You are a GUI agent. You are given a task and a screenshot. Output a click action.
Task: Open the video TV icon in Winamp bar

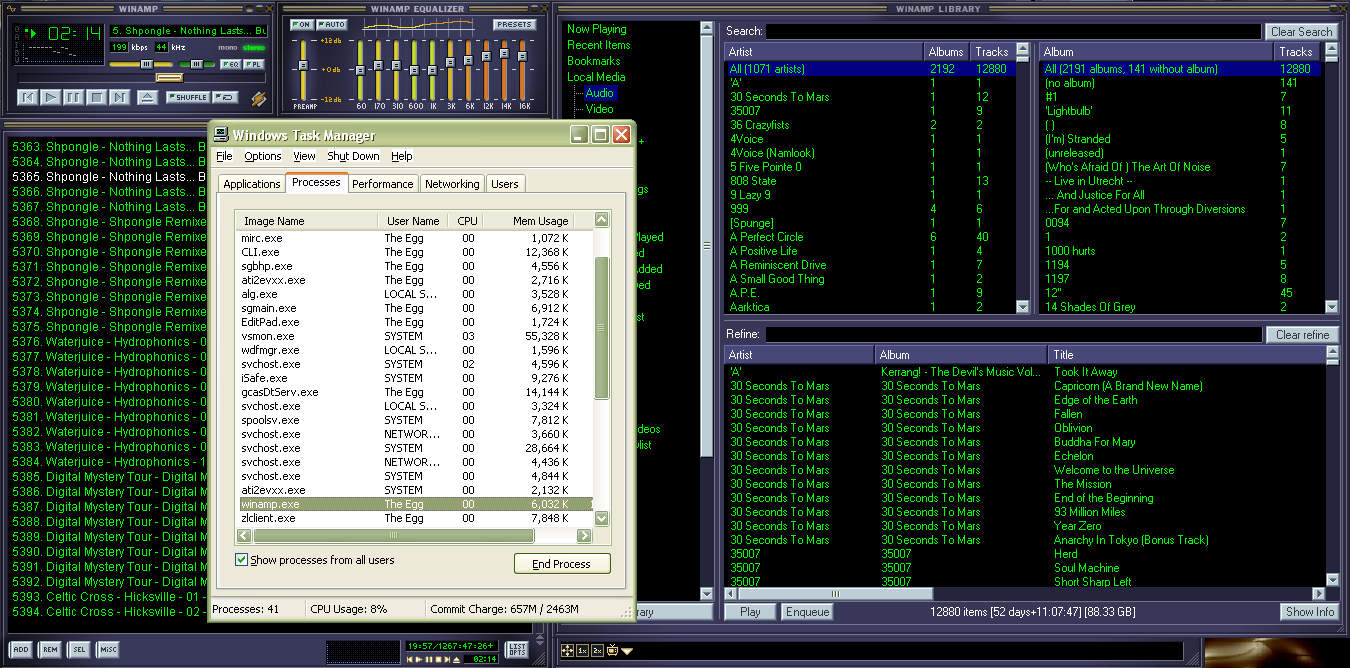(x=612, y=651)
